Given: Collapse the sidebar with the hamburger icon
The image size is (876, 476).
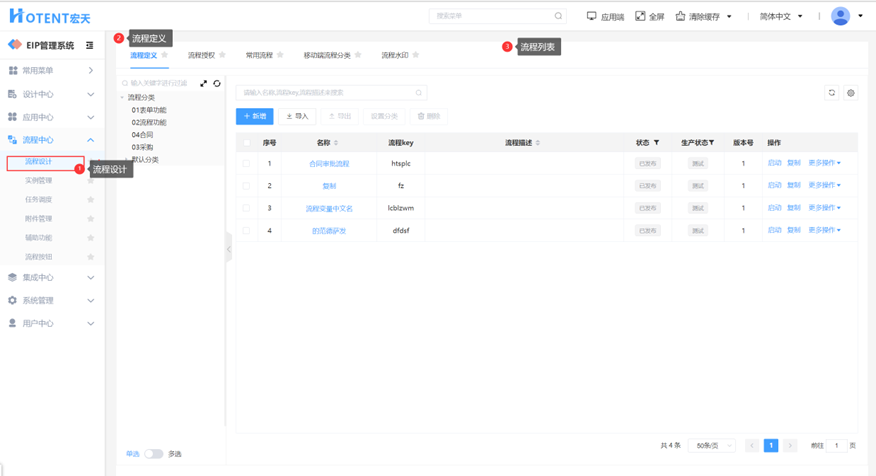Looking at the screenshot, I should [x=89, y=45].
